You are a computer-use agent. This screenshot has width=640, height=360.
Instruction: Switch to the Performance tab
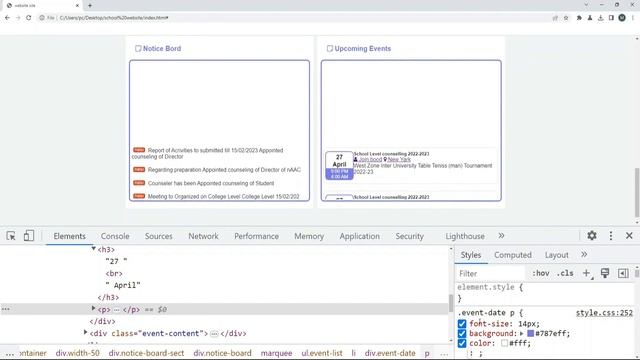(256, 236)
